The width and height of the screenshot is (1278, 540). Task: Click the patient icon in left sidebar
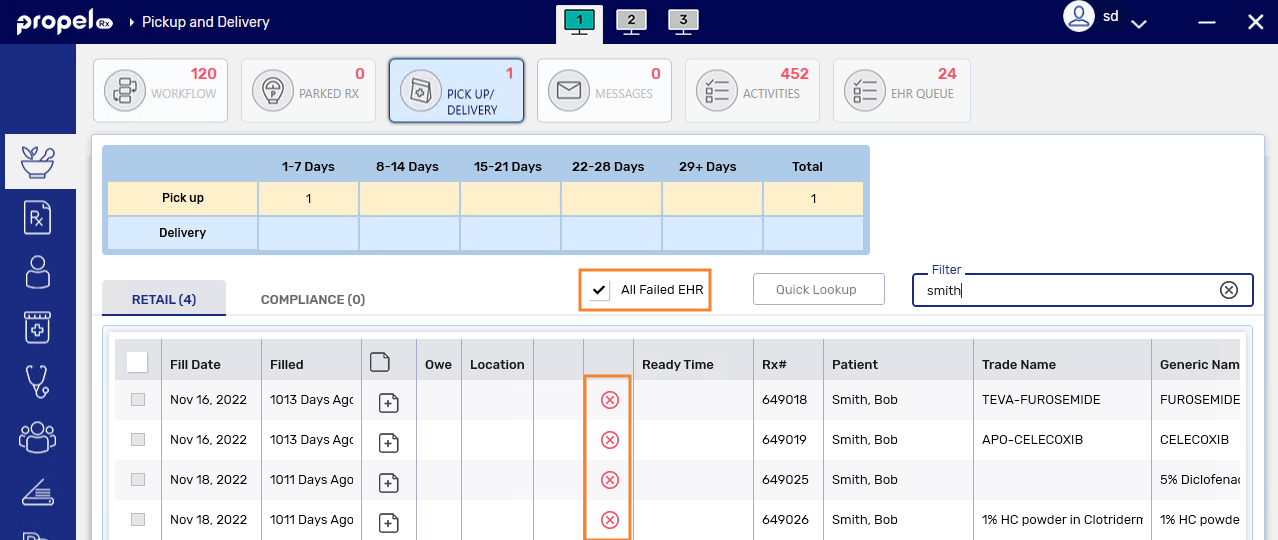tap(38, 272)
